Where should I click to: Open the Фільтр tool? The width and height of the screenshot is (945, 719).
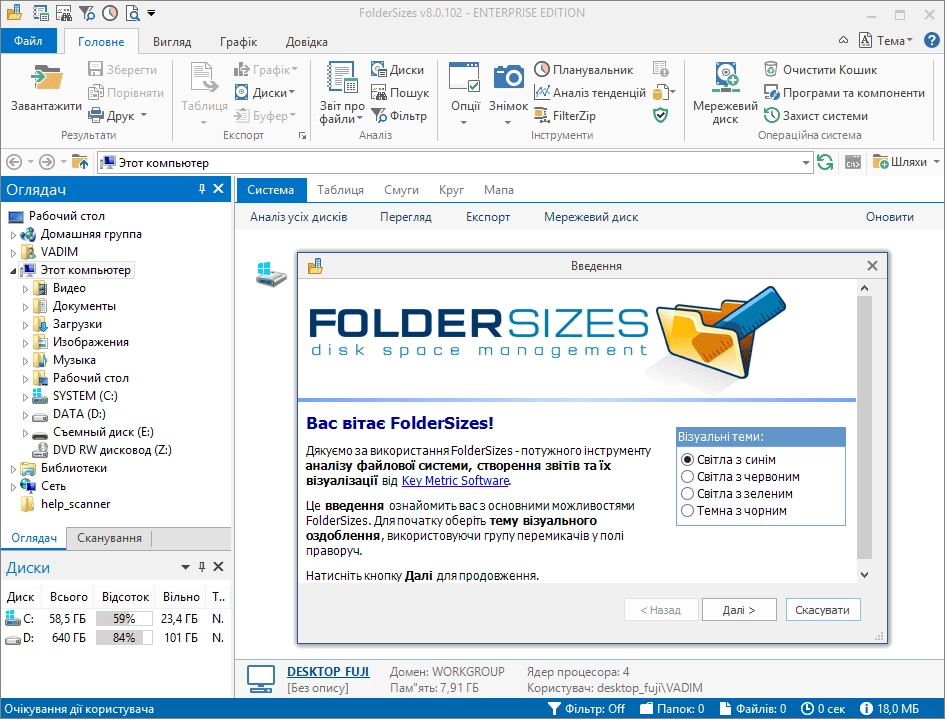click(x=398, y=116)
